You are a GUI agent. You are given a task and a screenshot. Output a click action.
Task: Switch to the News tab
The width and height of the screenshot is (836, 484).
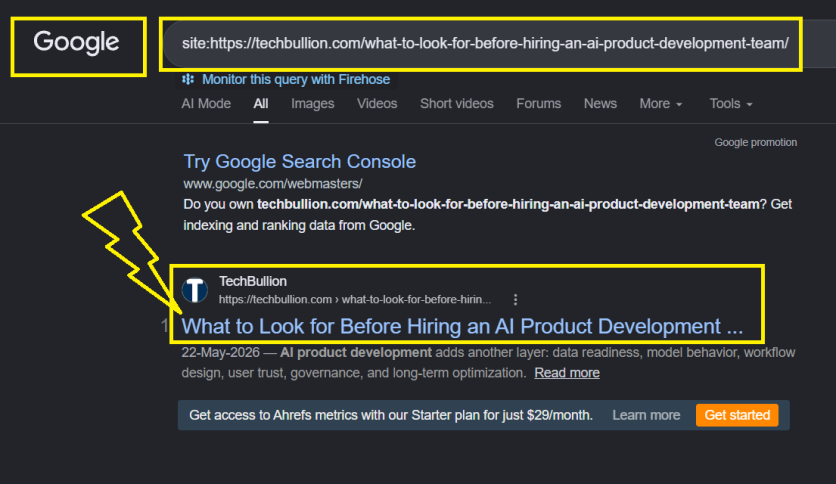tap(600, 103)
